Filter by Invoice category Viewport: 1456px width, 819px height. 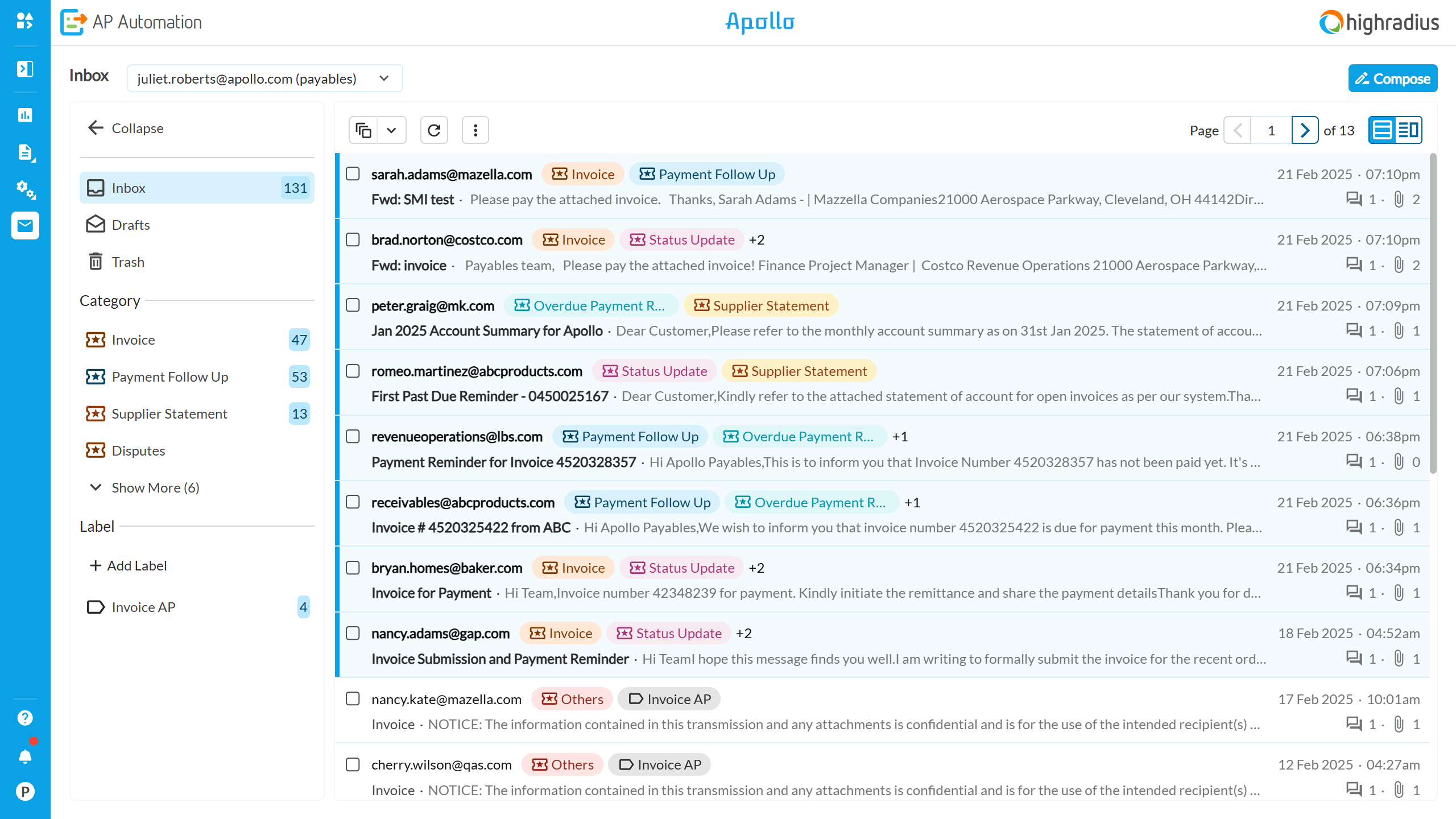(197, 340)
